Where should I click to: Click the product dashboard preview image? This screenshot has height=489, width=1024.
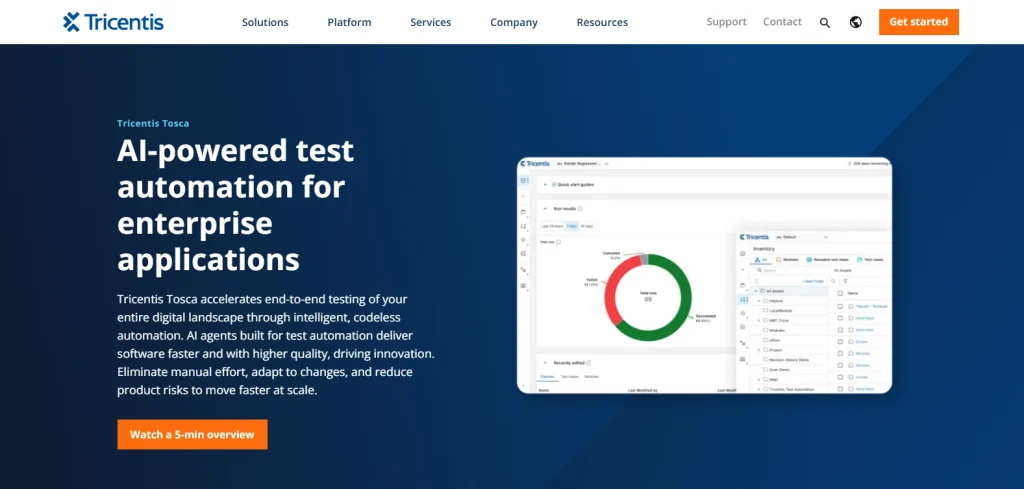pos(704,275)
